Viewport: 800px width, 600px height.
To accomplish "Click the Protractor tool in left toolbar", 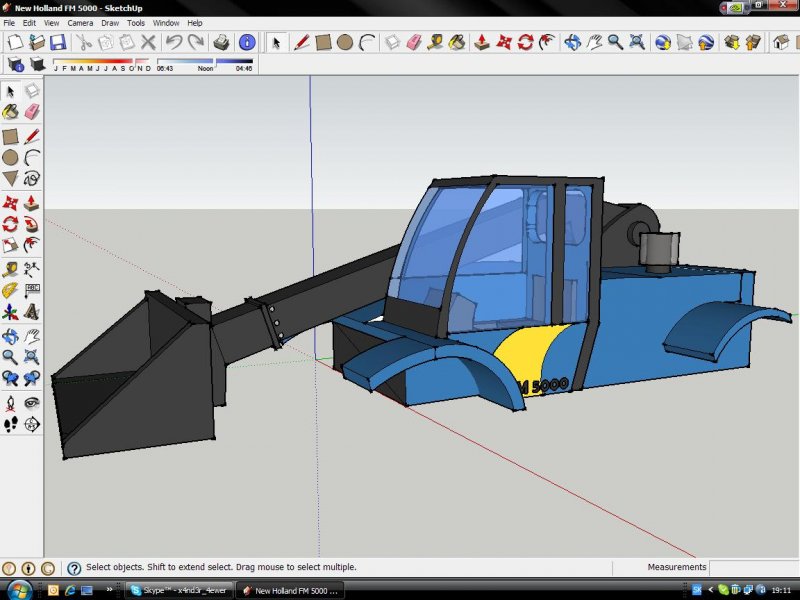I will [x=10, y=290].
